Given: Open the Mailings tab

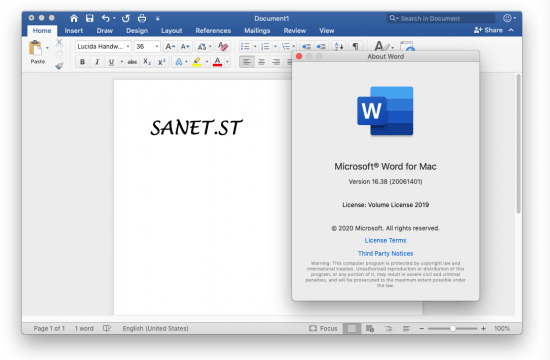Looking at the screenshot, I should point(257,31).
